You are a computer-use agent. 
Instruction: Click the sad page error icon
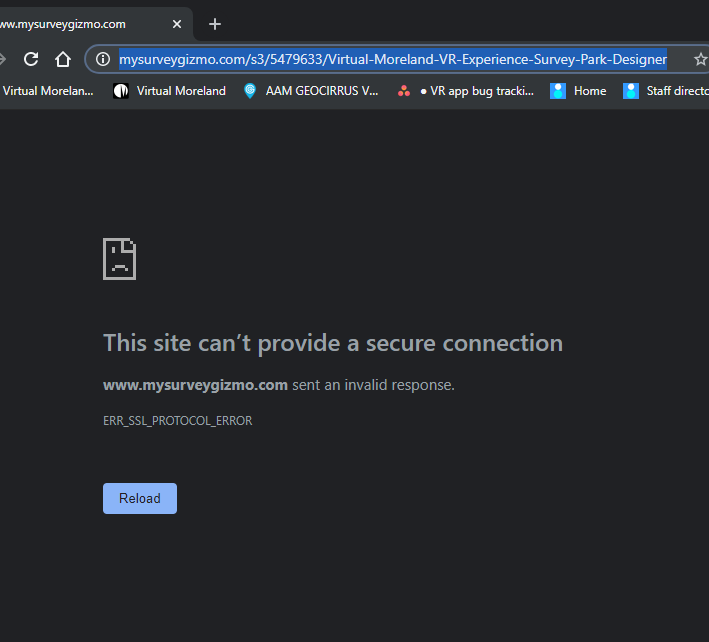[119, 259]
